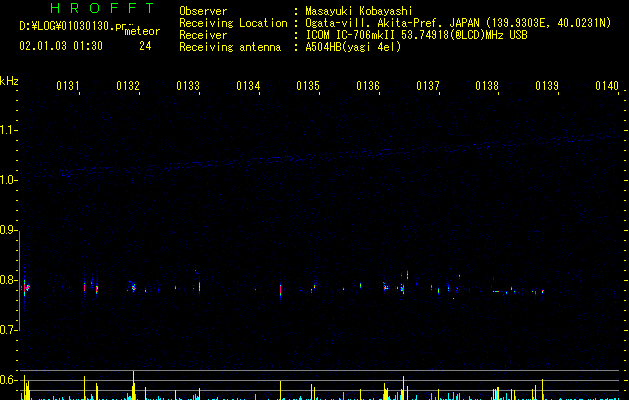
Task: Click time marker 0132
Action: 128,86
